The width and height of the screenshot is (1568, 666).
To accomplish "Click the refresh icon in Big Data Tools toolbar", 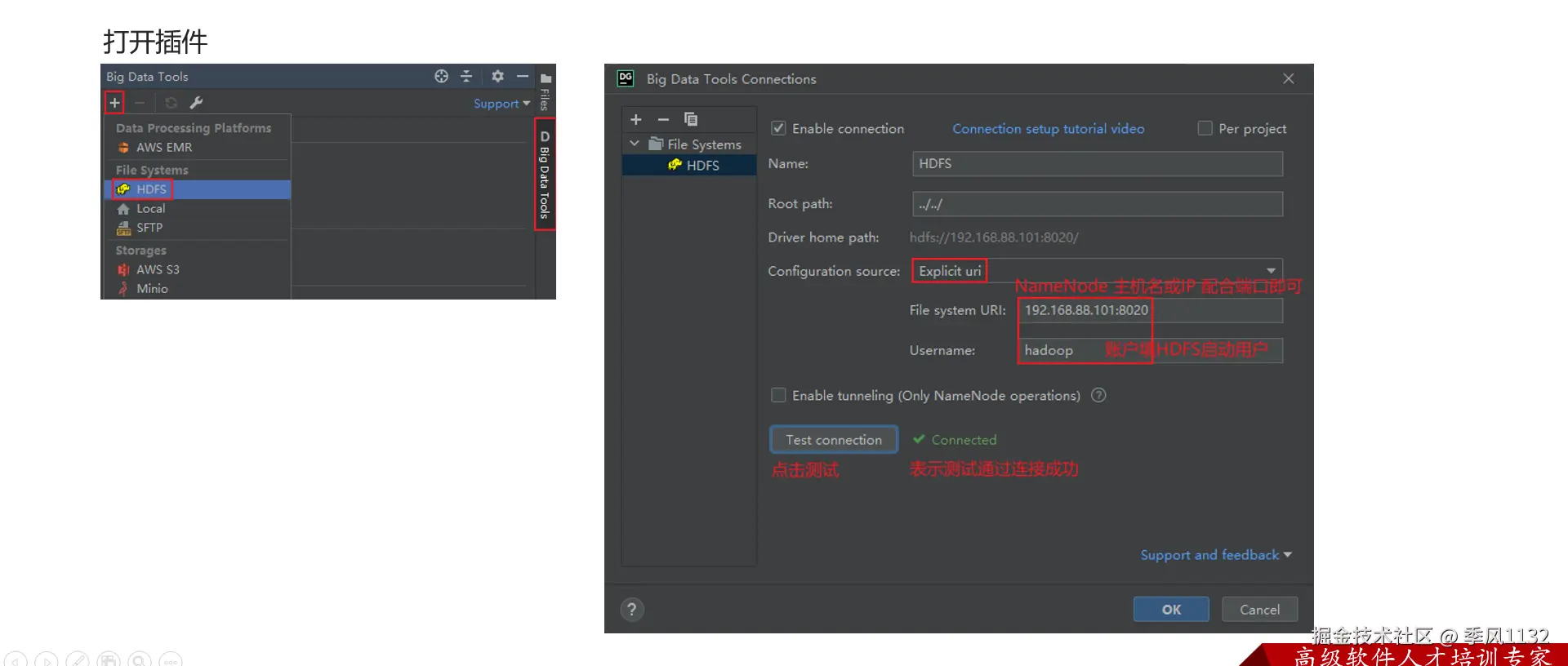I will (171, 103).
